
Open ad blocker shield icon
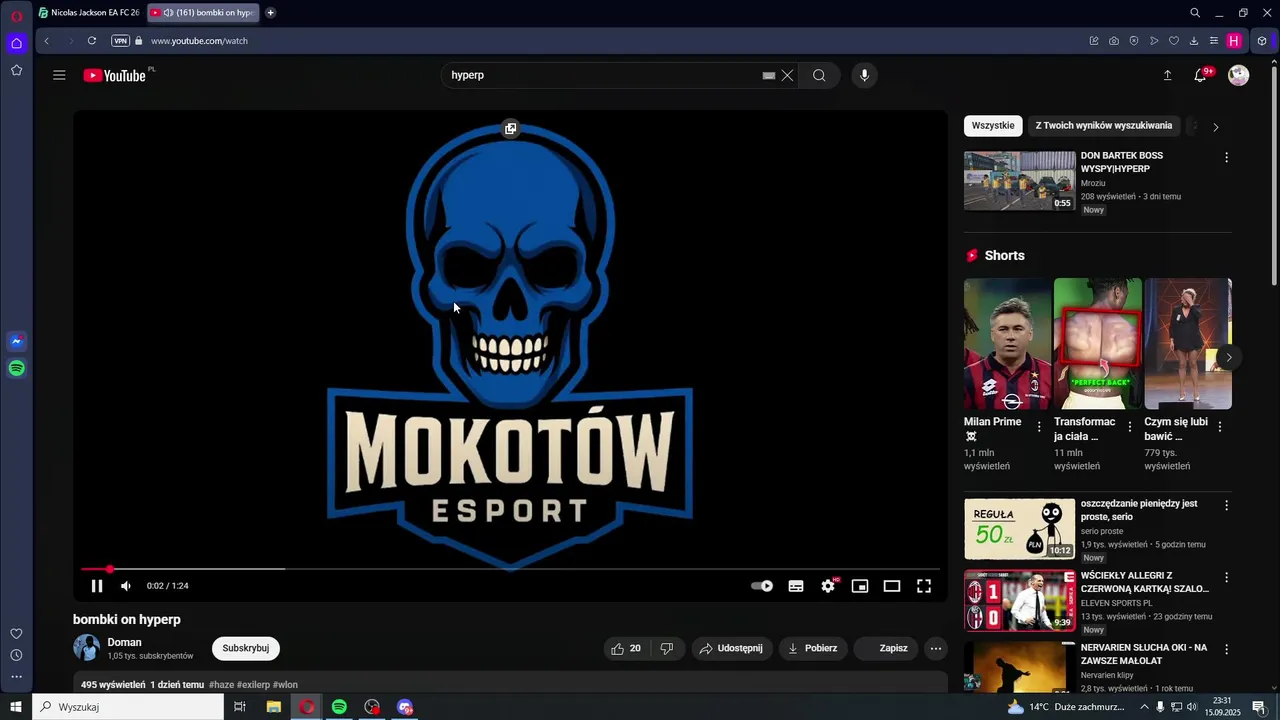coord(1134,41)
